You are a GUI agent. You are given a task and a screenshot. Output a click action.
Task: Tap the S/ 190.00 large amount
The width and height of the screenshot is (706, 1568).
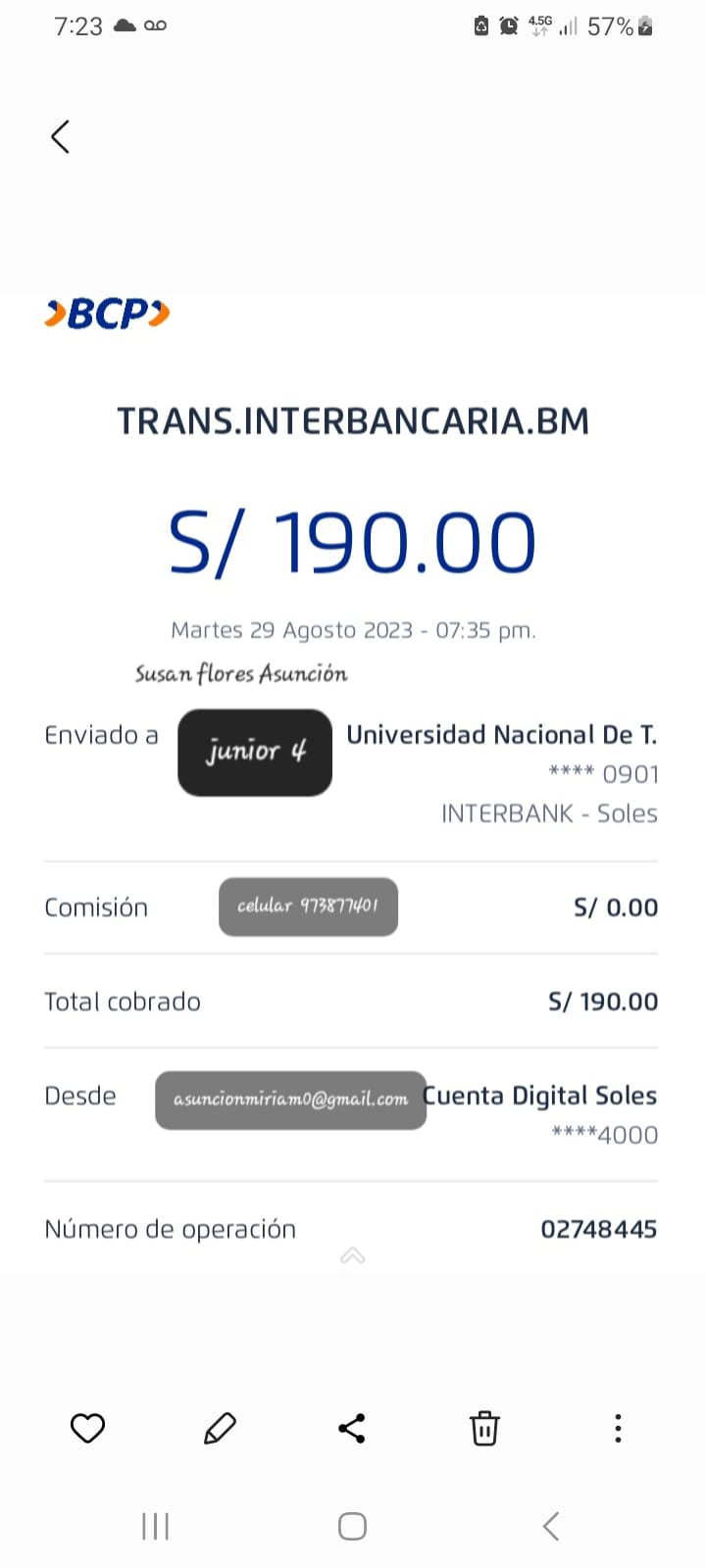coord(353,542)
